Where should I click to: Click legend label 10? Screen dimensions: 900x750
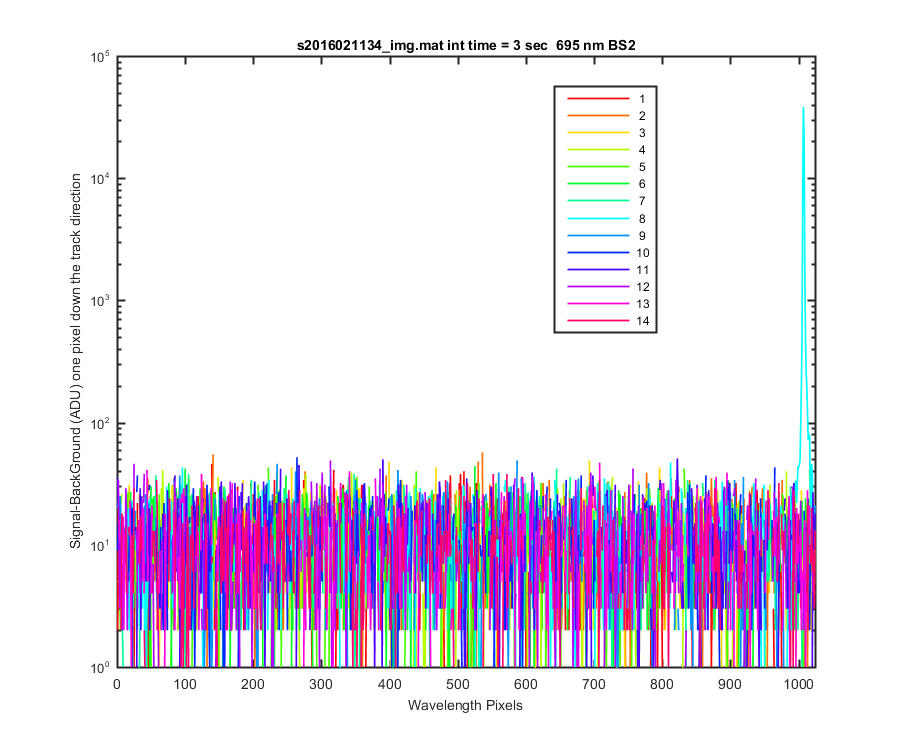[x=642, y=253]
